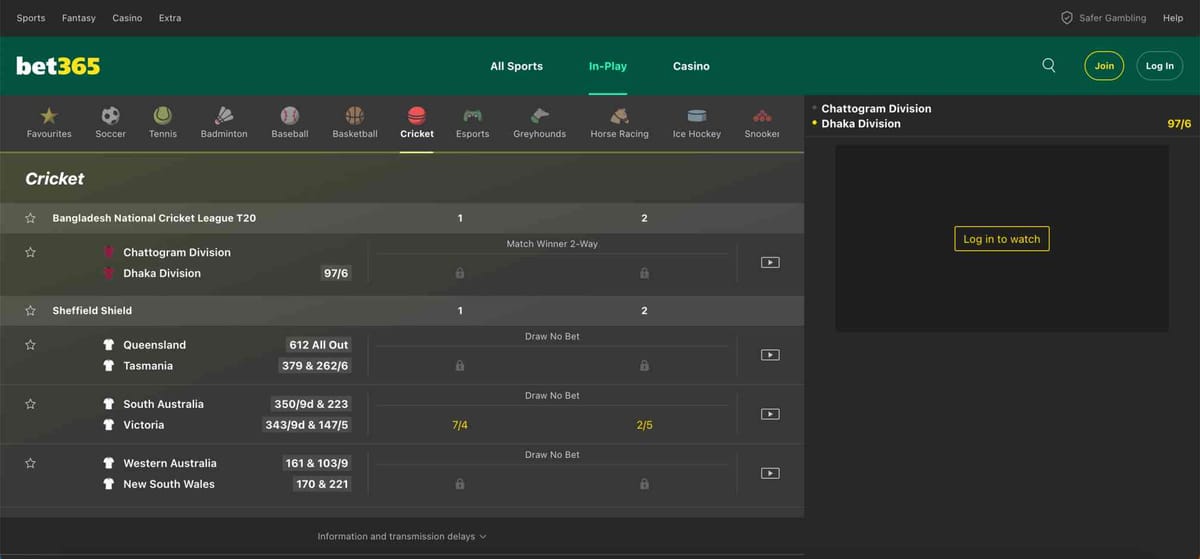Screen dimensions: 1200x559
Task: Collapse the Sheffield Shield header
Action: (401, 310)
